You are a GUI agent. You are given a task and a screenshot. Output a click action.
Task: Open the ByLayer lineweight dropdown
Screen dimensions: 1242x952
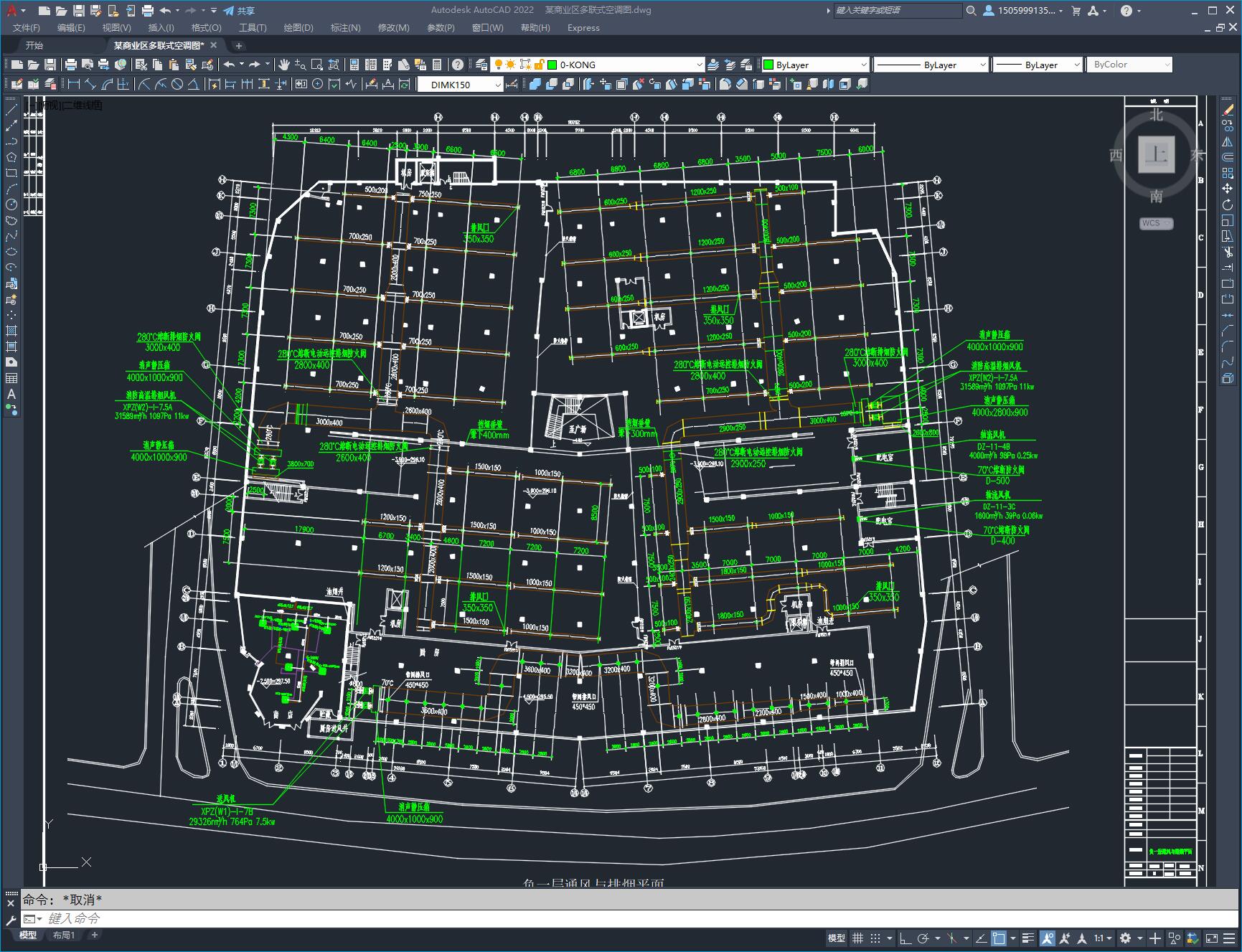[x=1076, y=65]
